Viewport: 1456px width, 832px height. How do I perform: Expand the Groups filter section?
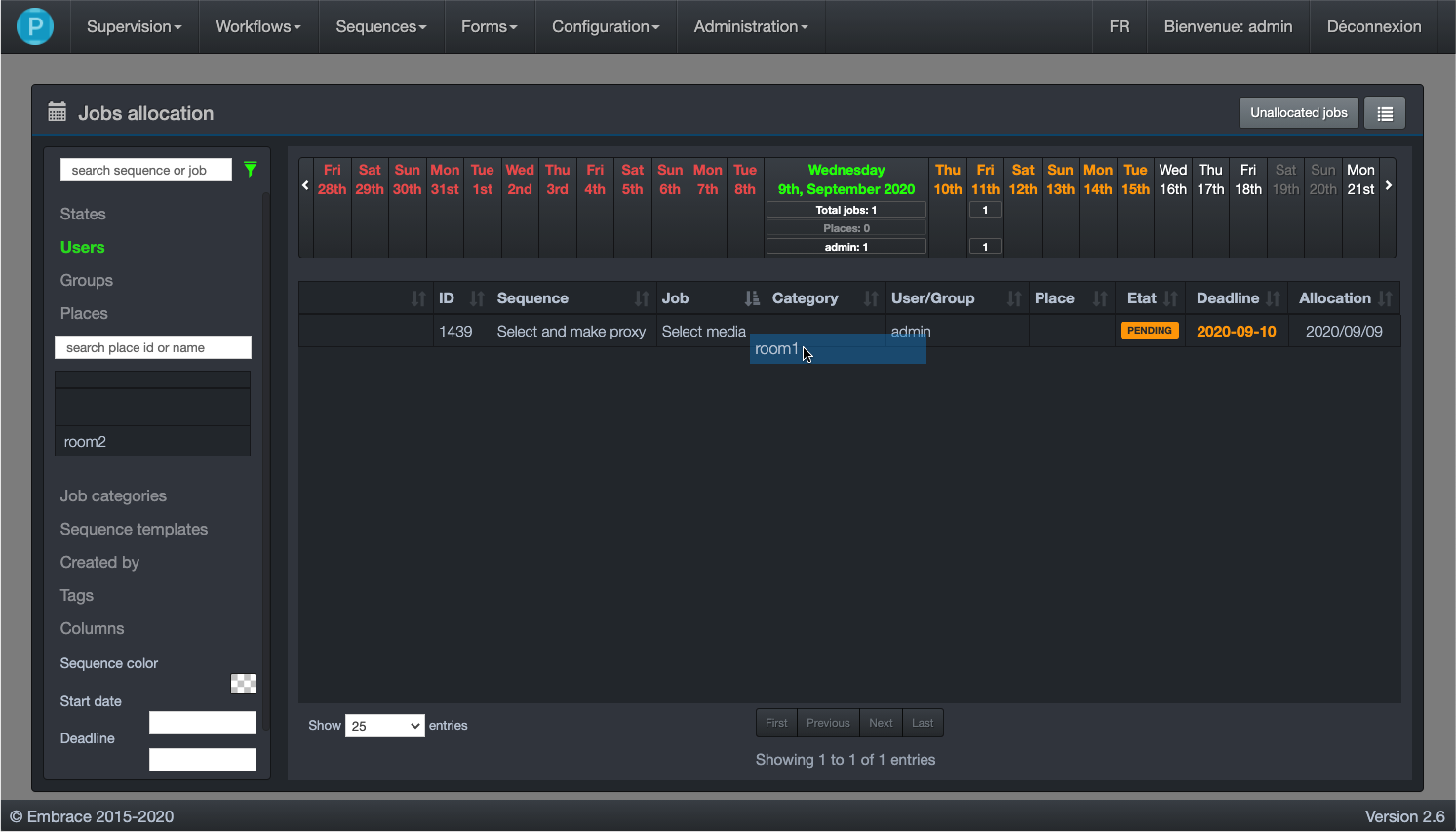[87, 280]
